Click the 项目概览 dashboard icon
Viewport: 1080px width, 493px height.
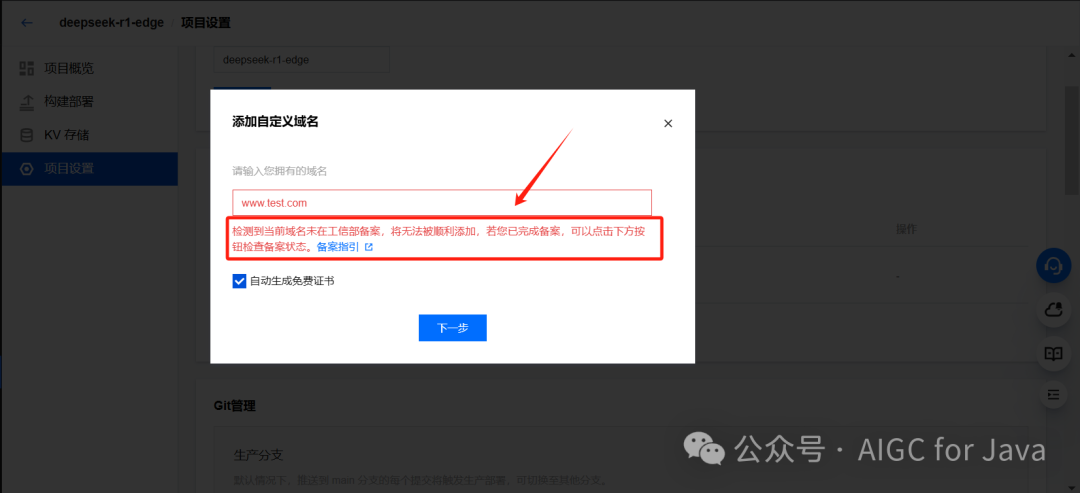27,68
